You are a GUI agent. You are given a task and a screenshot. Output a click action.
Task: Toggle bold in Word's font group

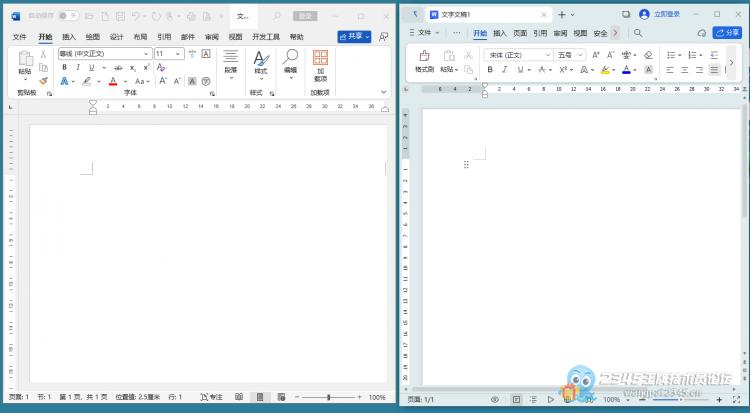point(64,67)
